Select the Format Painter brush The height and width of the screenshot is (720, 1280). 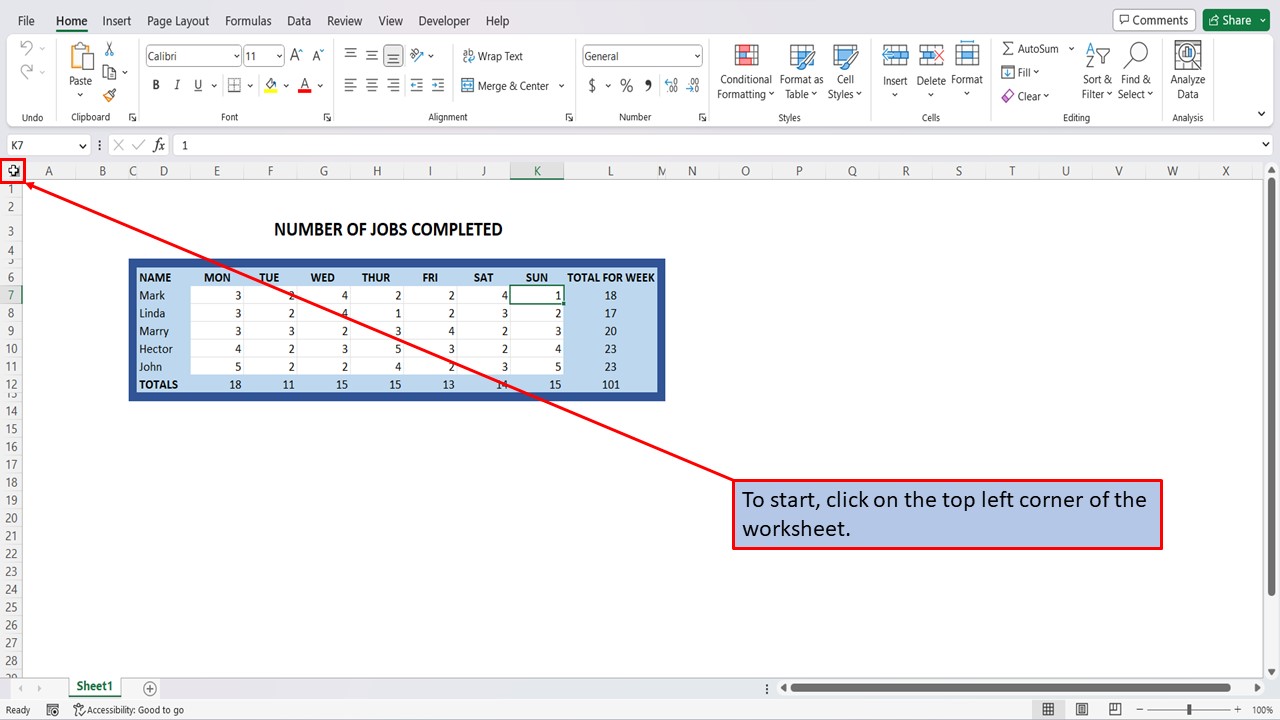(109, 95)
